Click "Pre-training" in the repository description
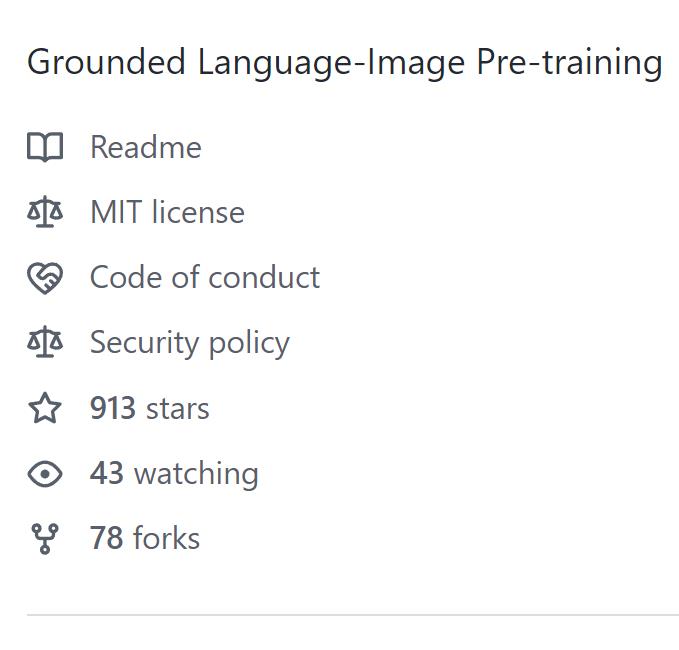 point(569,62)
